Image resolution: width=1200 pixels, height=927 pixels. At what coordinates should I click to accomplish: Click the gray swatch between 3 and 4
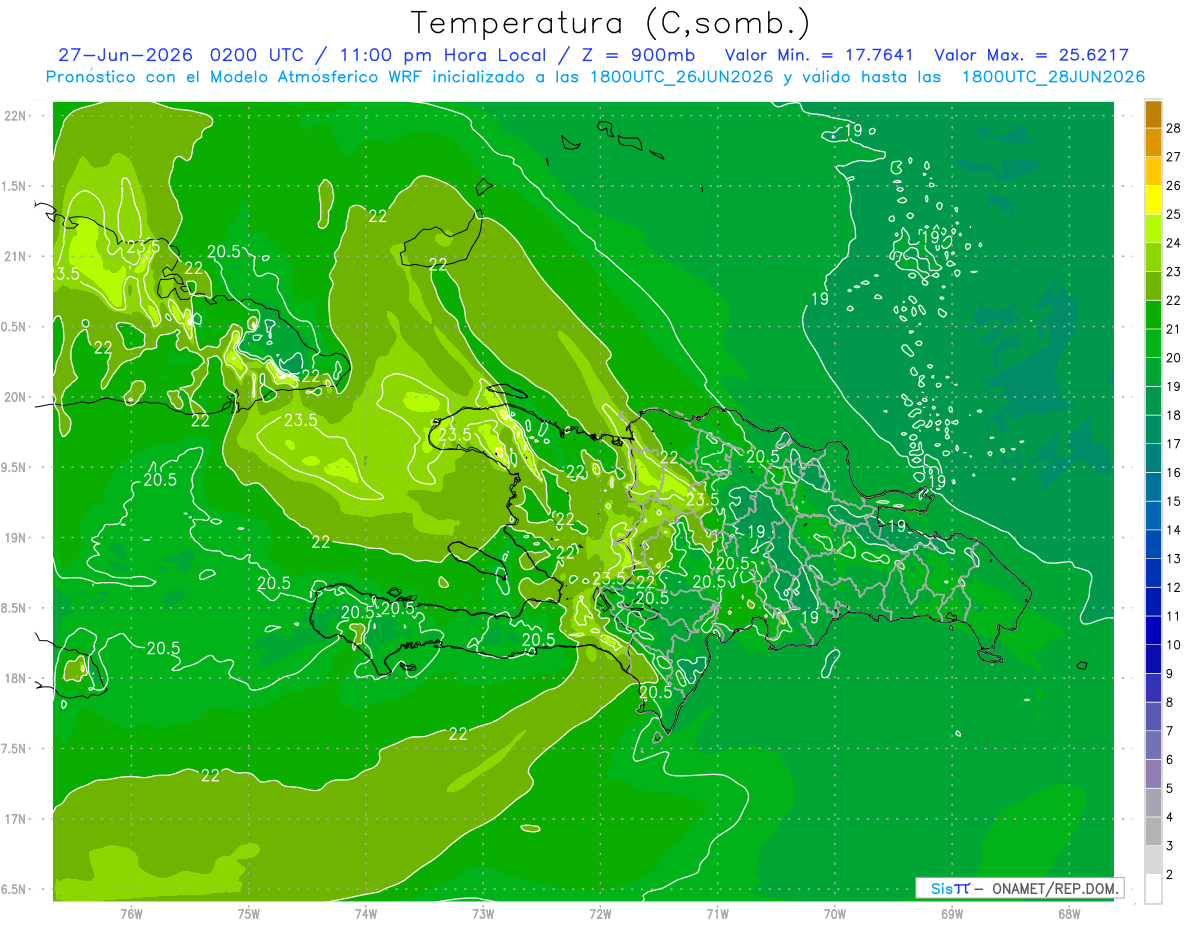tap(1153, 831)
